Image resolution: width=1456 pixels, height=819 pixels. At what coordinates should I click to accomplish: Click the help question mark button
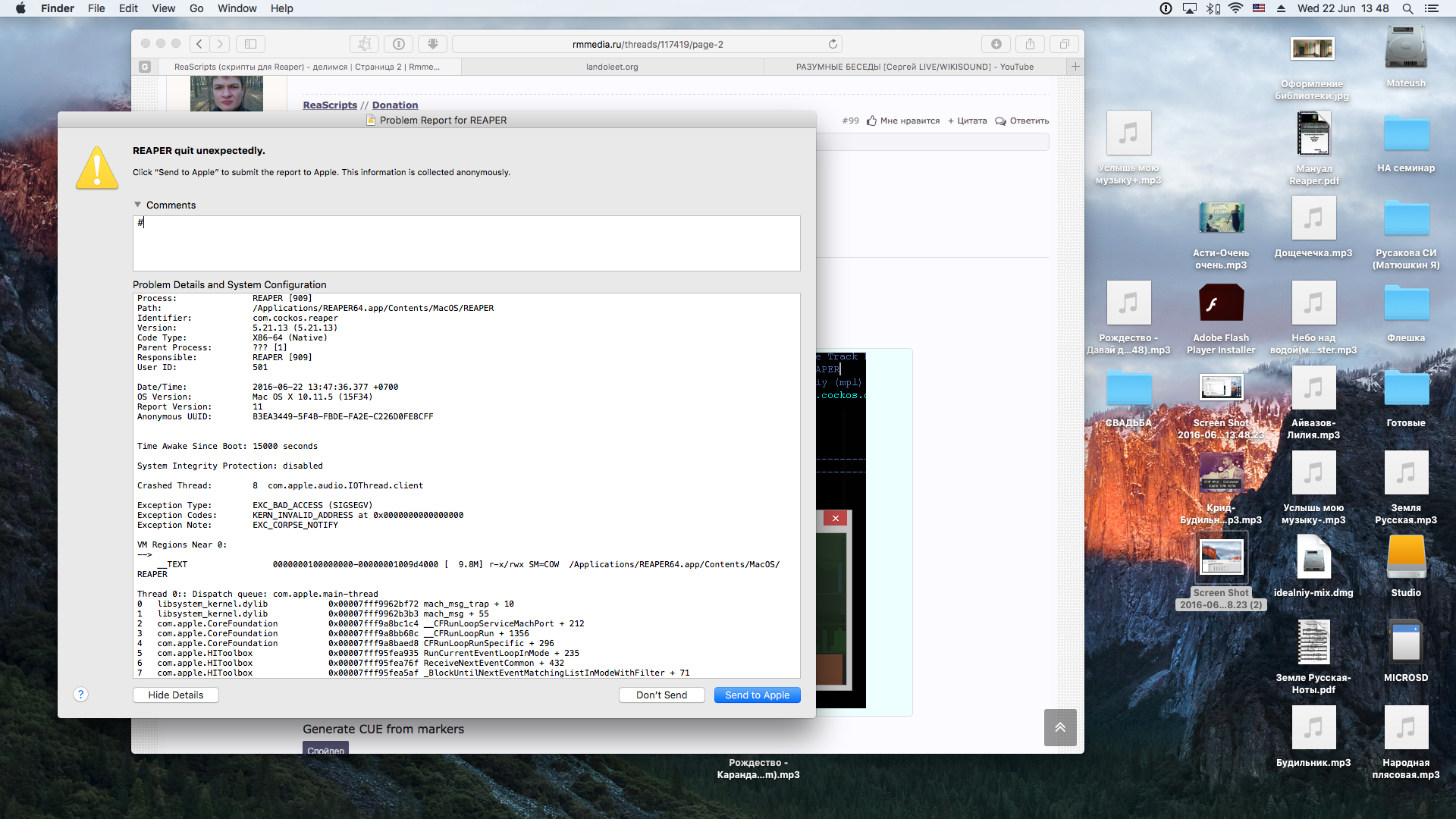click(81, 695)
